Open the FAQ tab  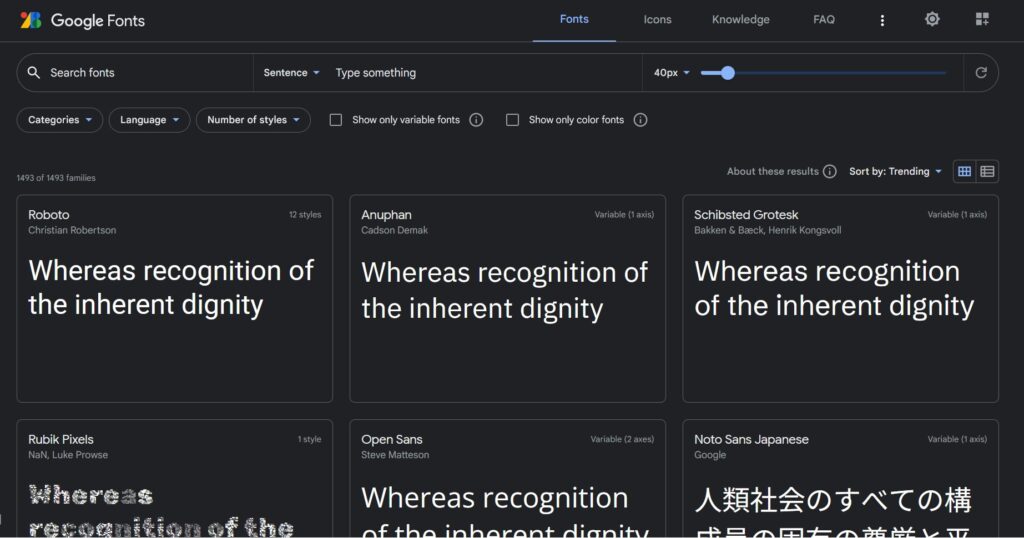point(824,20)
